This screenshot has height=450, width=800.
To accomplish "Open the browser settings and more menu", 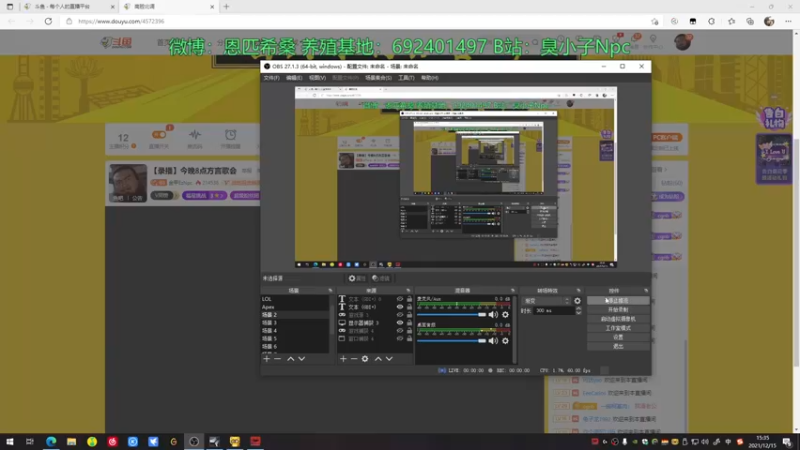I will 788,21.
